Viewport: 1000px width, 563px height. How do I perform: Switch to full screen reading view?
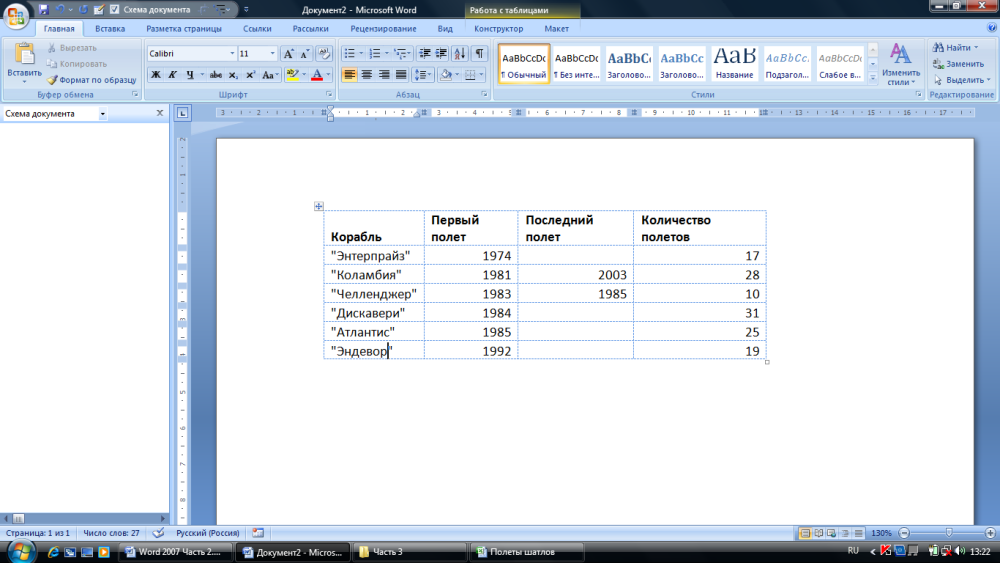coord(818,533)
